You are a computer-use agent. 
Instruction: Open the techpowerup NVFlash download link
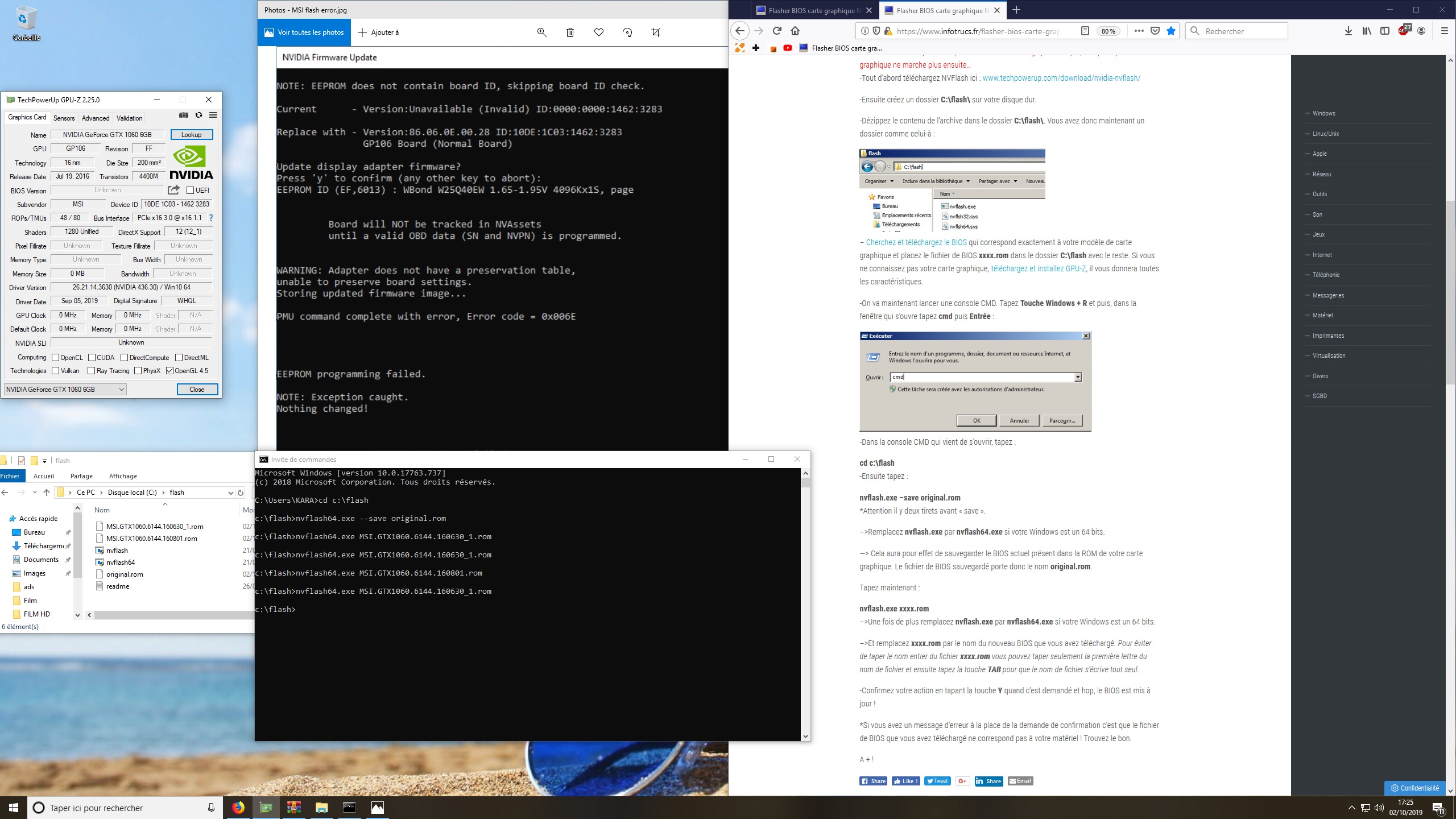click(x=1061, y=78)
